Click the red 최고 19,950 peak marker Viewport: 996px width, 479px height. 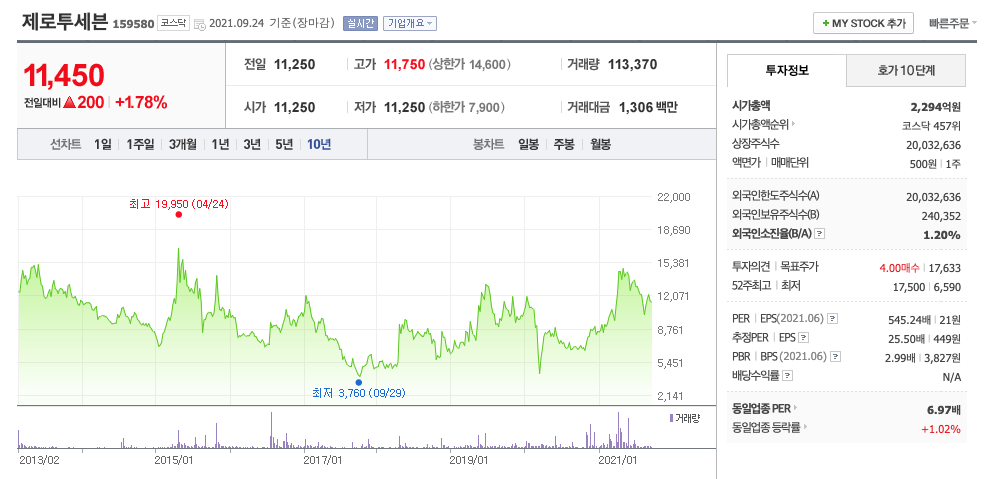178,215
